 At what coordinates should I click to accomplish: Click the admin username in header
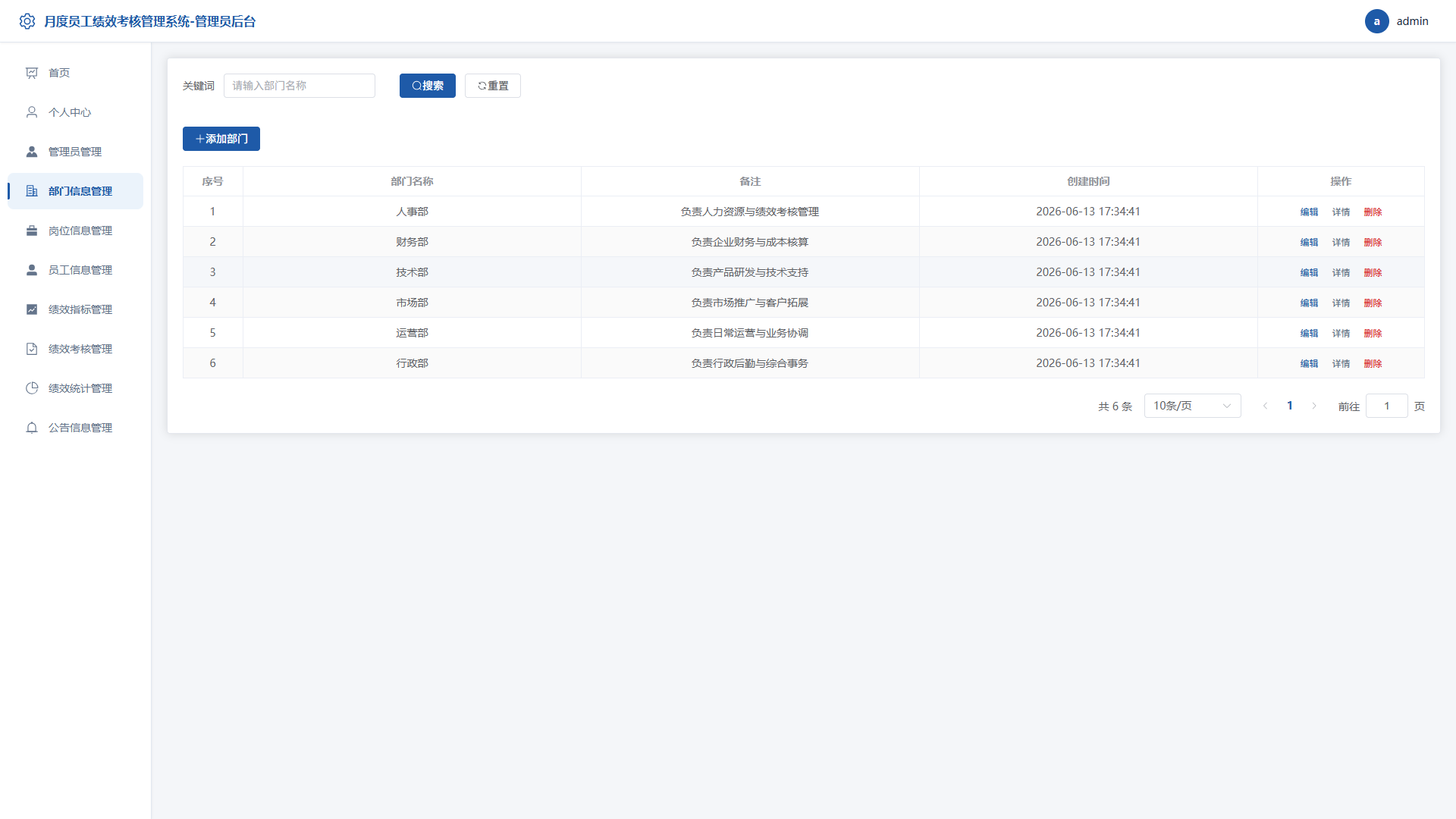pos(1412,21)
